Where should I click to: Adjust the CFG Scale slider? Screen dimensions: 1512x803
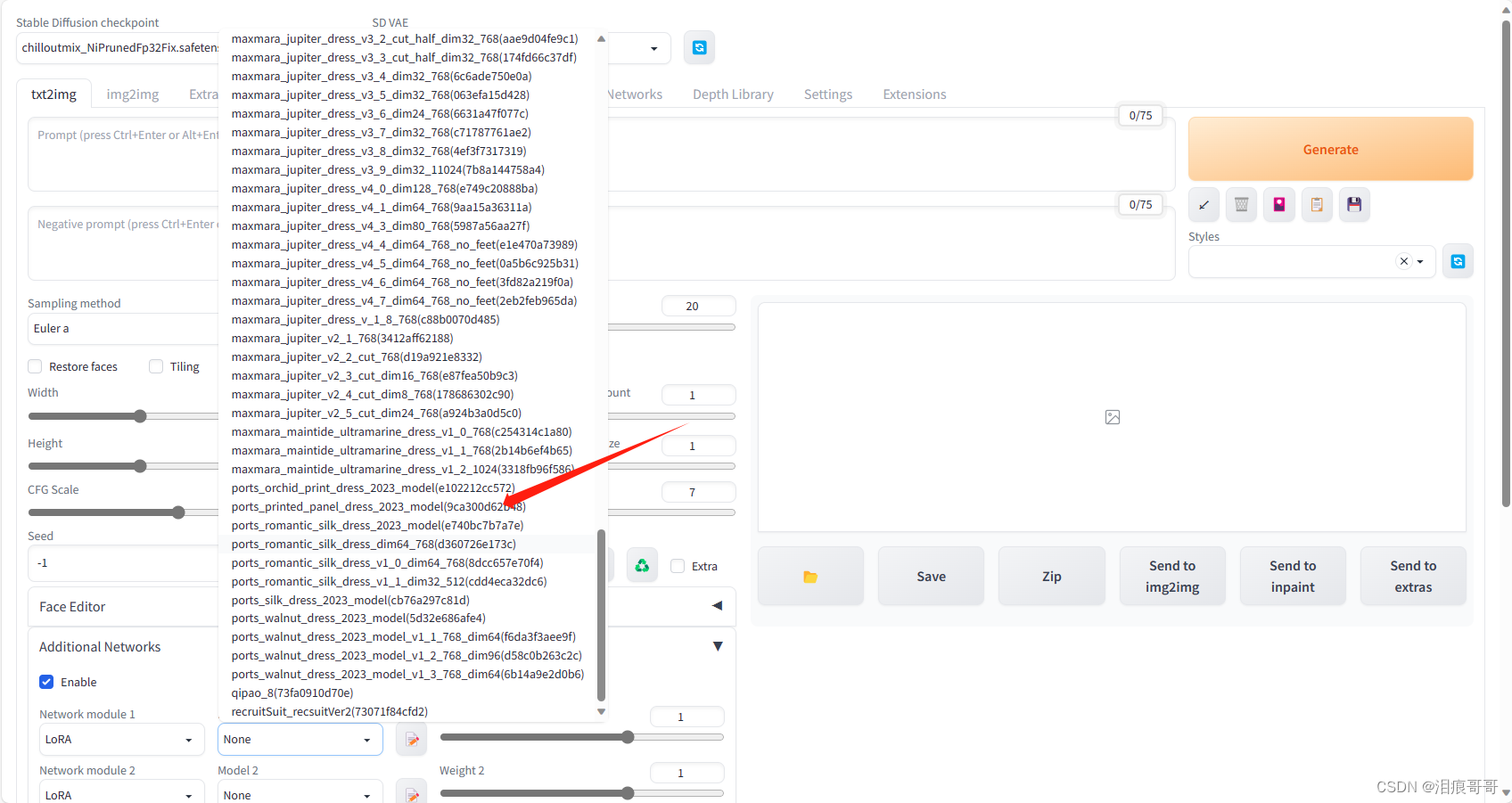pos(178,512)
